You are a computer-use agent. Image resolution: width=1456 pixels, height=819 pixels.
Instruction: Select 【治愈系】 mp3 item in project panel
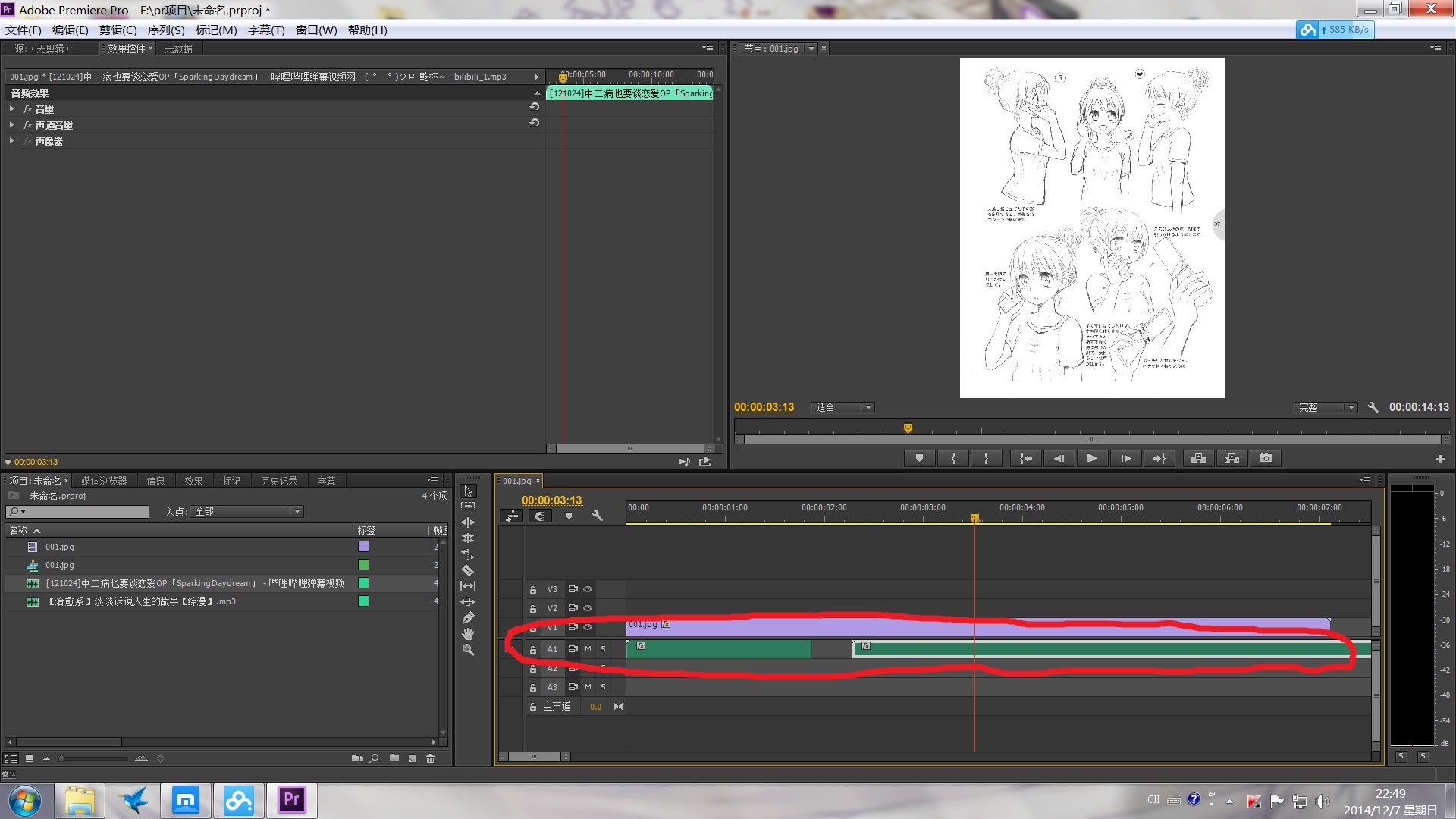tap(141, 601)
